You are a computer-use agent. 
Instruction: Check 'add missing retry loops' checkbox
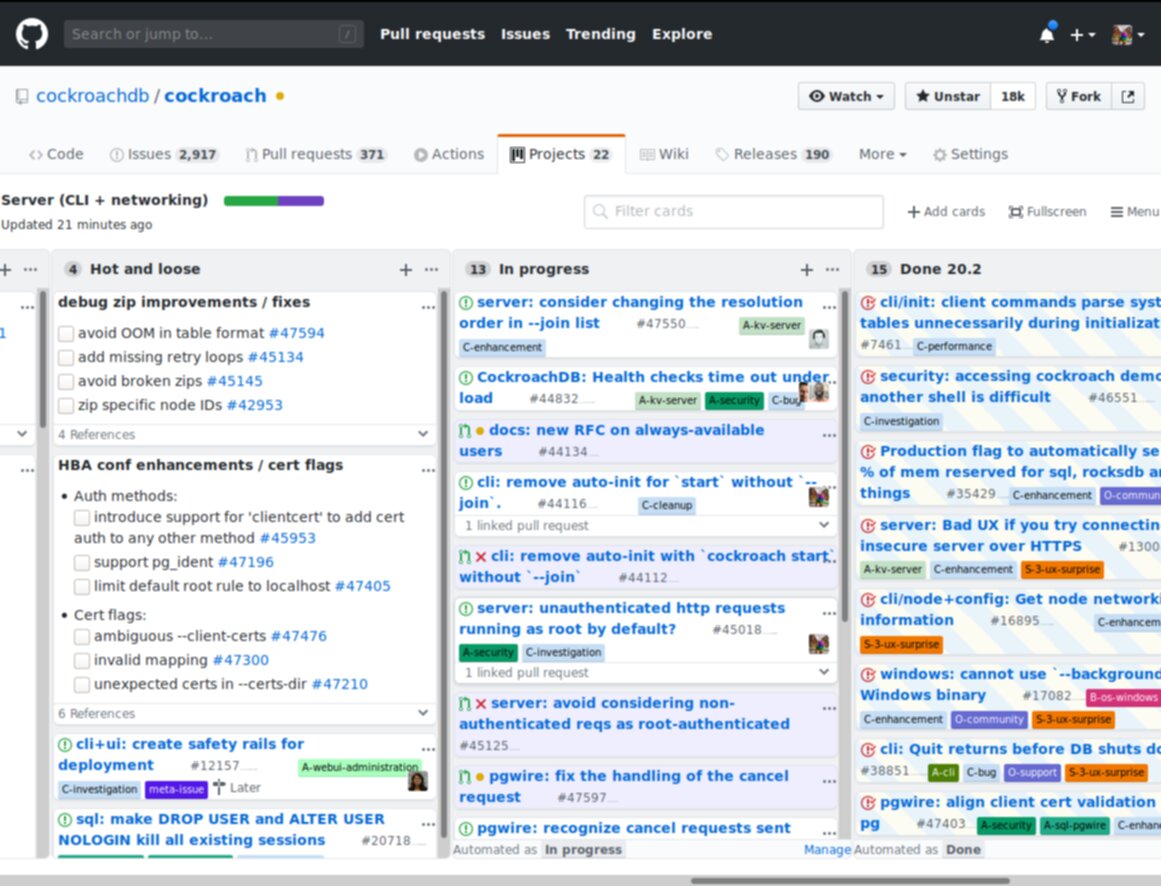pyautogui.click(x=66, y=358)
